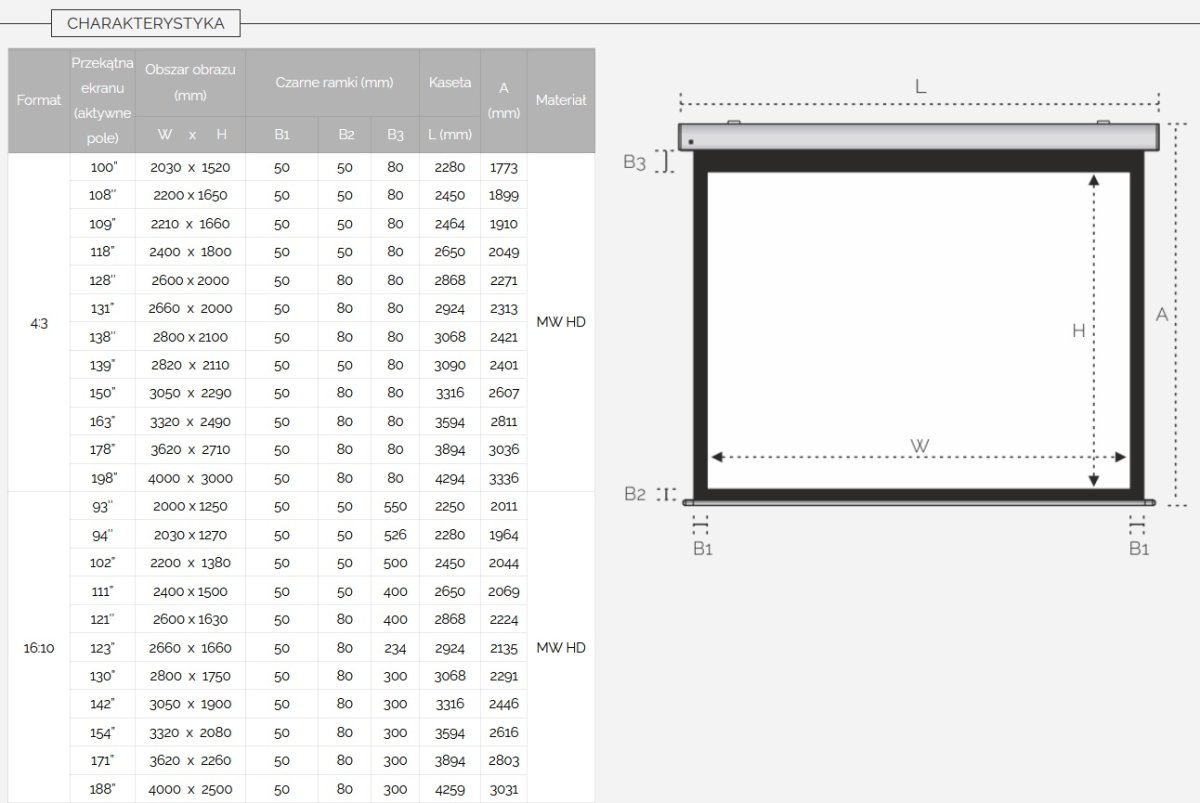Click the CHARAKTERYSTYKA section heading
Image resolution: width=1200 pixels, height=803 pixels.
point(146,23)
